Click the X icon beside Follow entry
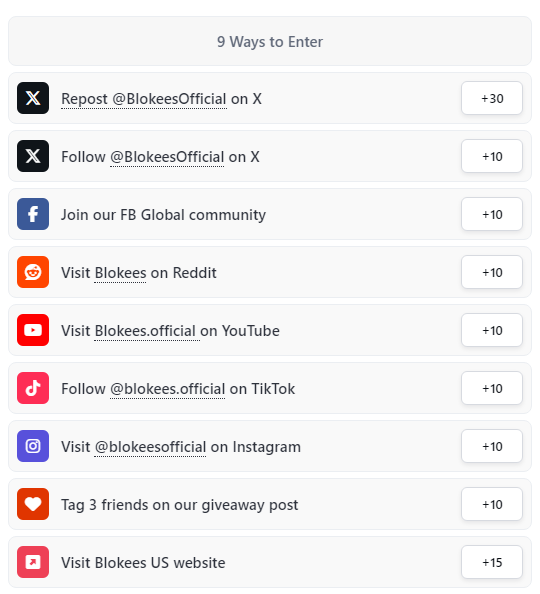Viewport: 540px width, 594px height. point(33,156)
